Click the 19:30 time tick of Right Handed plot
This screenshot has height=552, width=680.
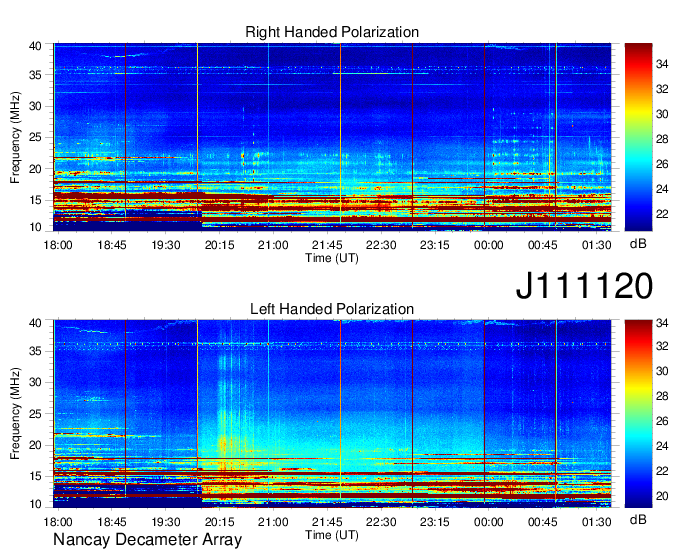166,245
